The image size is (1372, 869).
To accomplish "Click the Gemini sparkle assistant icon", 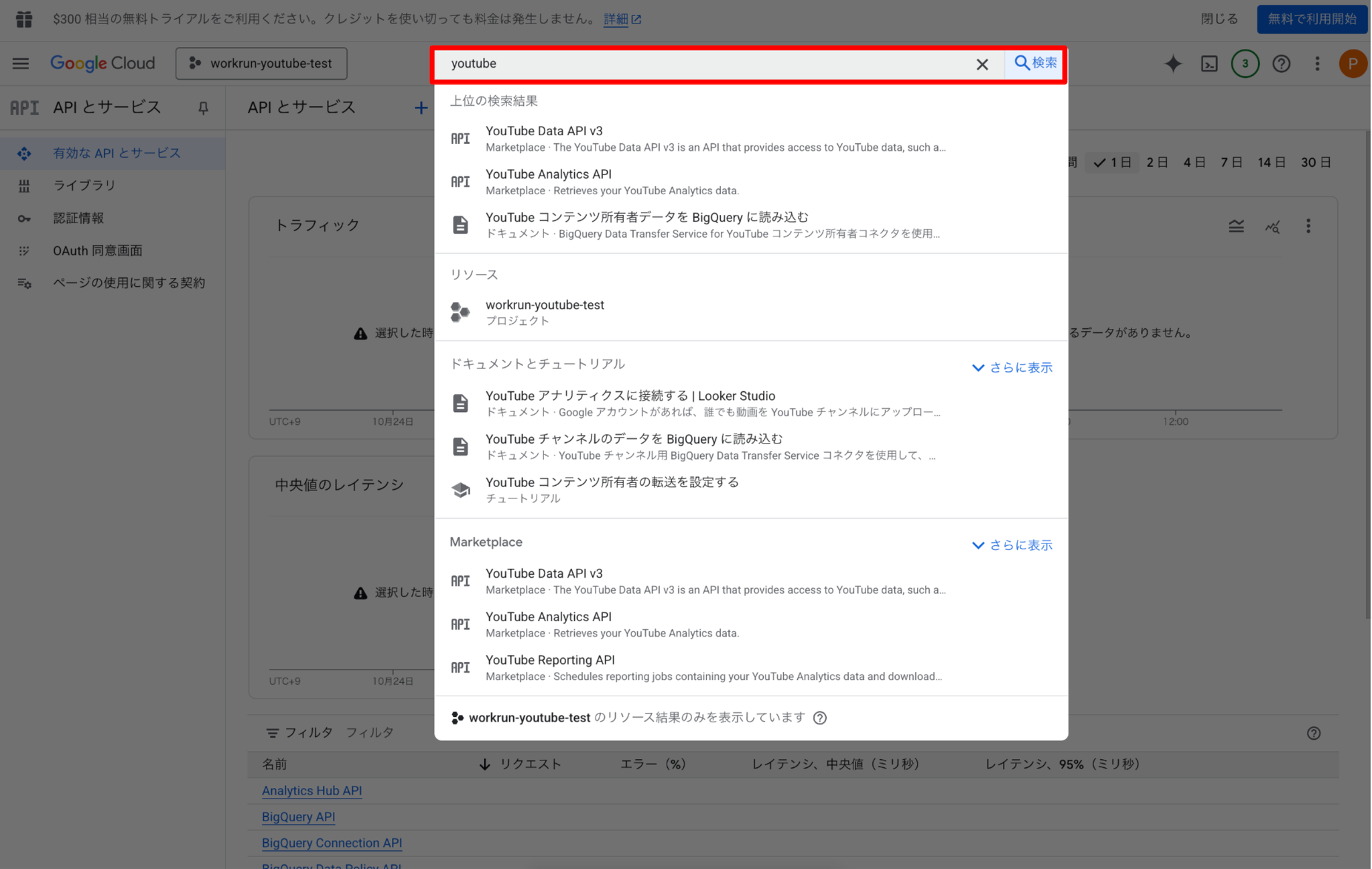I will tap(1172, 64).
